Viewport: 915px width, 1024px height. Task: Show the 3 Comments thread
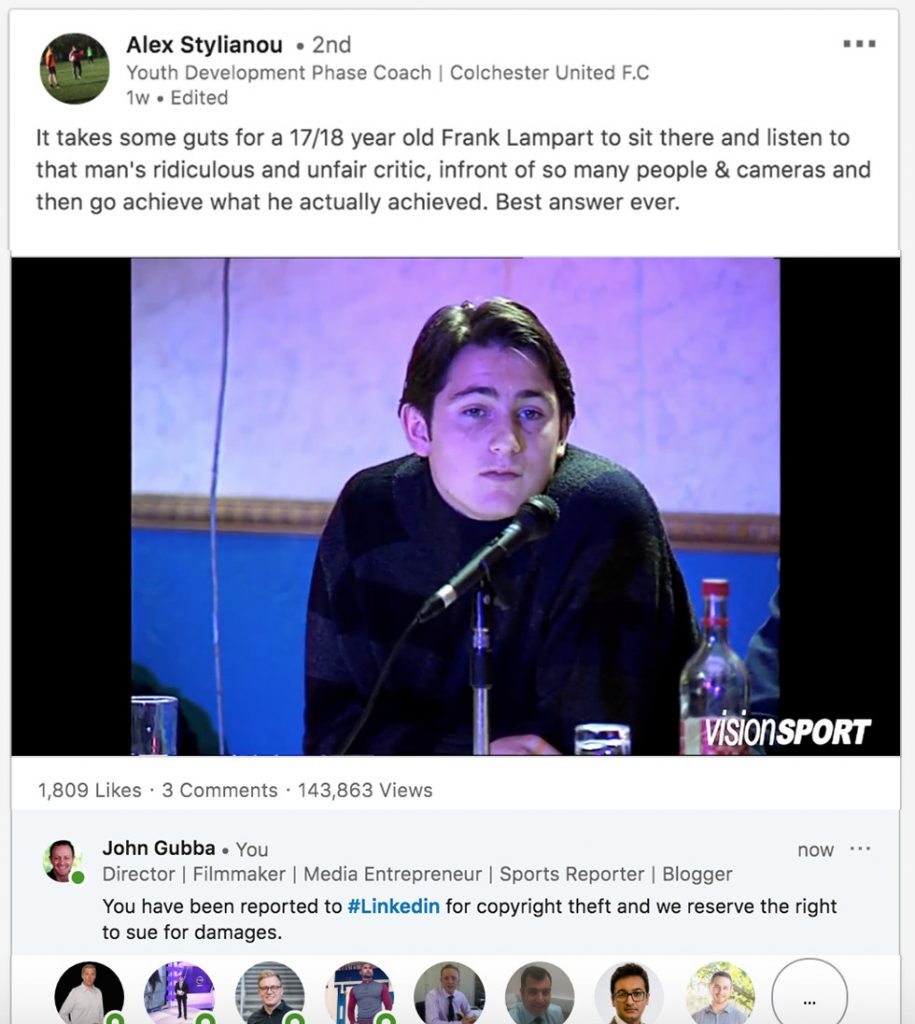pyautogui.click(x=219, y=790)
